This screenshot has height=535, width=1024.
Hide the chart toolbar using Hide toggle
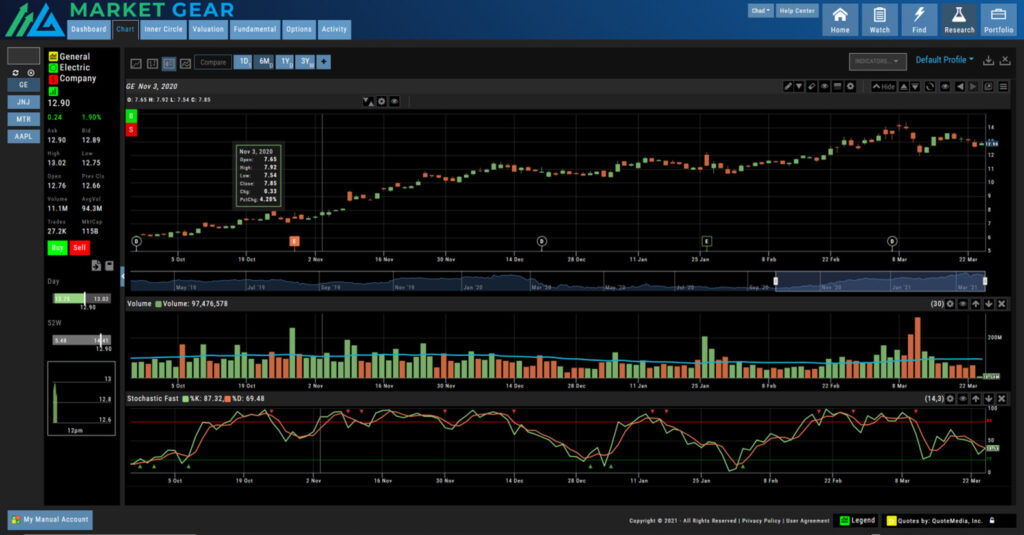pos(884,87)
